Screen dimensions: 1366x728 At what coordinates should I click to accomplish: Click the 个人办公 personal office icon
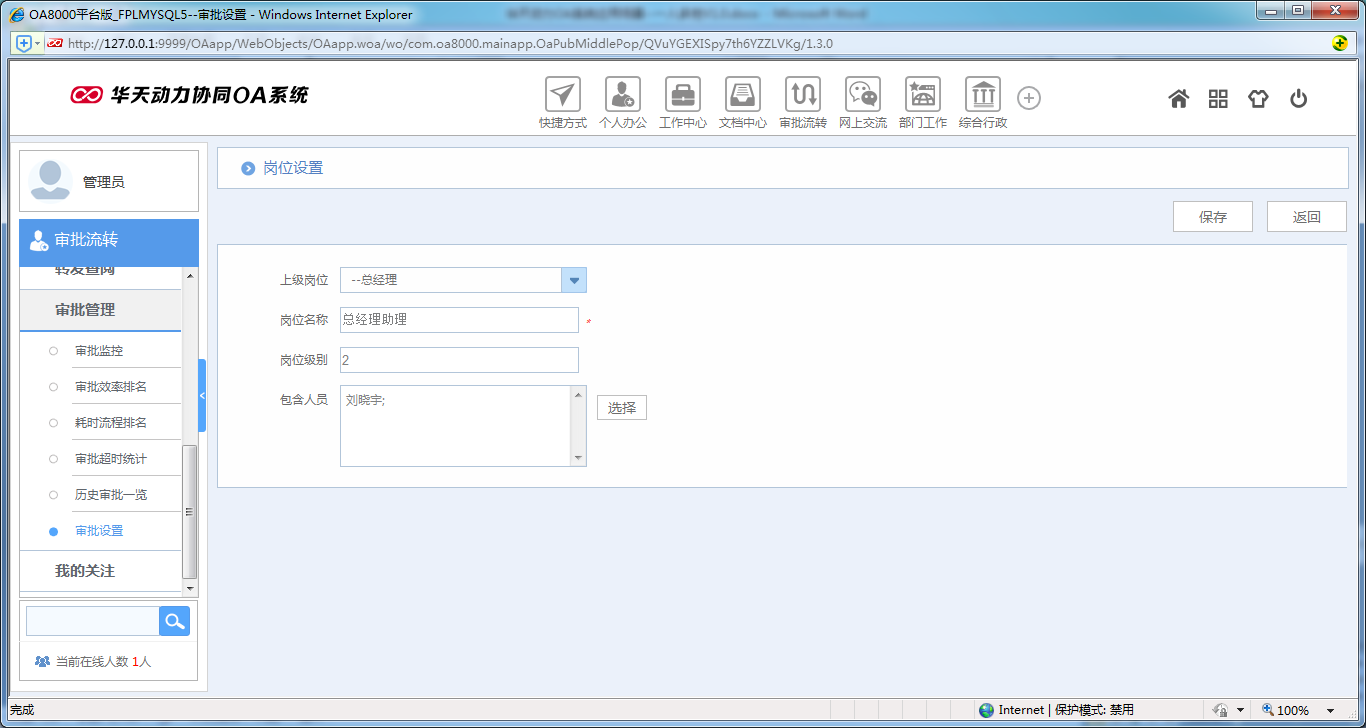[622, 96]
